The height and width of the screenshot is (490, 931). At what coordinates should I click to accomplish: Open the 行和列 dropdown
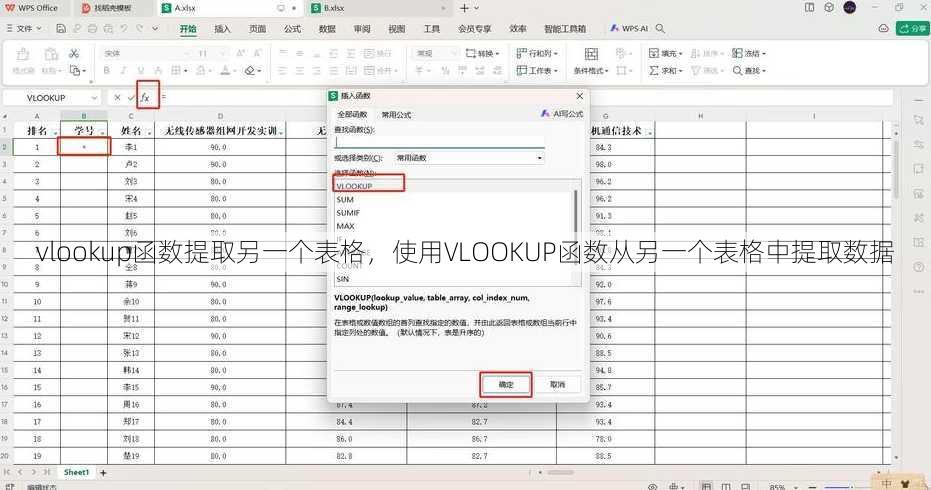[x=537, y=53]
